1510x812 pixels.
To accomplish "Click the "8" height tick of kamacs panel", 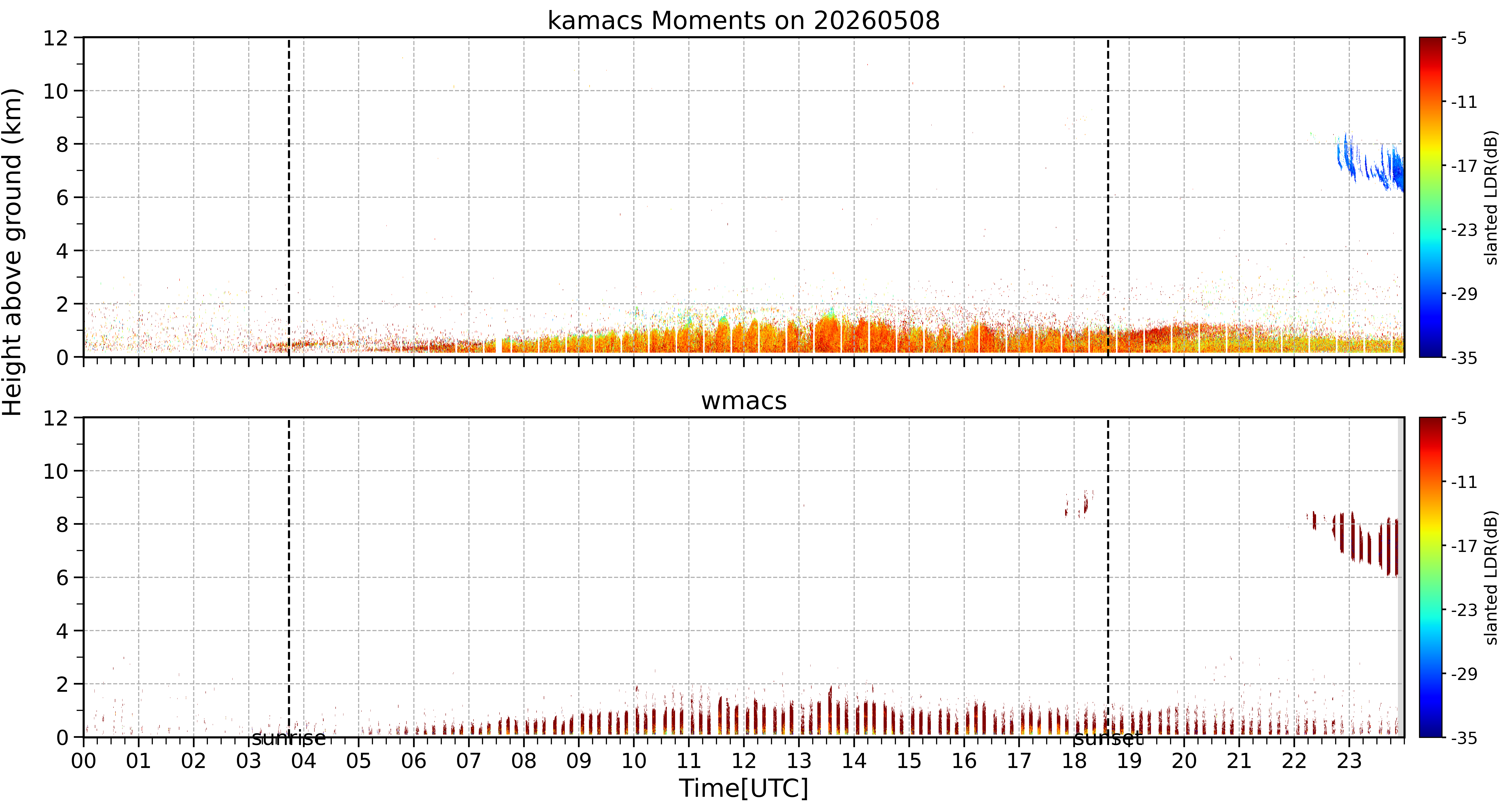I will tap(62, 145).
